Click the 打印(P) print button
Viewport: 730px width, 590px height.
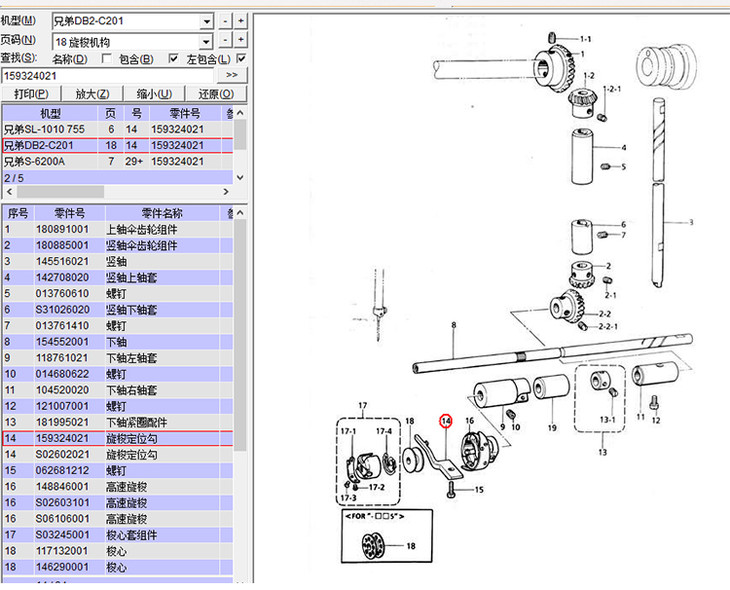click(x=31, y=94)
